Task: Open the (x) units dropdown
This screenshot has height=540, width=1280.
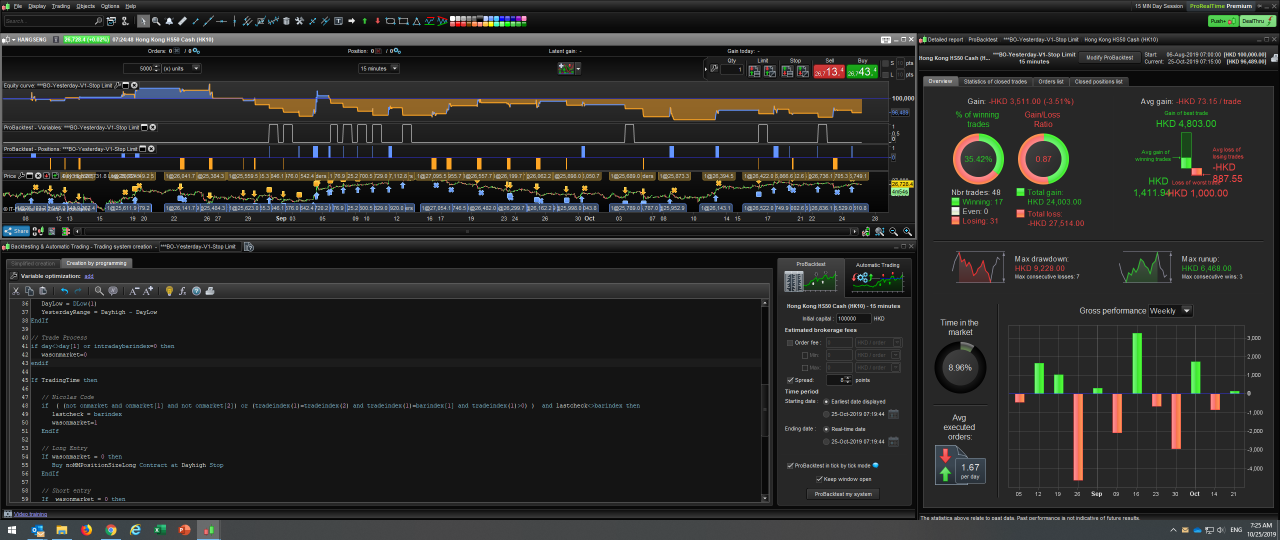Action: click(x=181, y=68)
